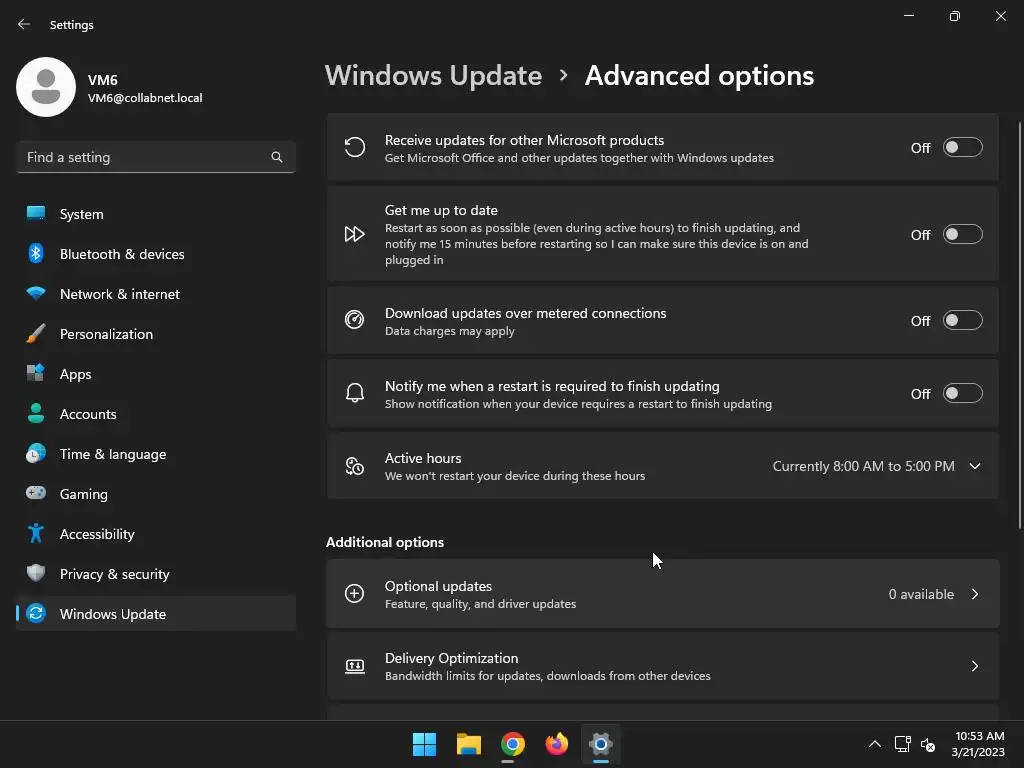Image resolution: width=1024 pixels, height=768 pixels.
Task: Click the vertical scrollbar in settings pane
Action: pyautogui.click(x=1020, y=325)
